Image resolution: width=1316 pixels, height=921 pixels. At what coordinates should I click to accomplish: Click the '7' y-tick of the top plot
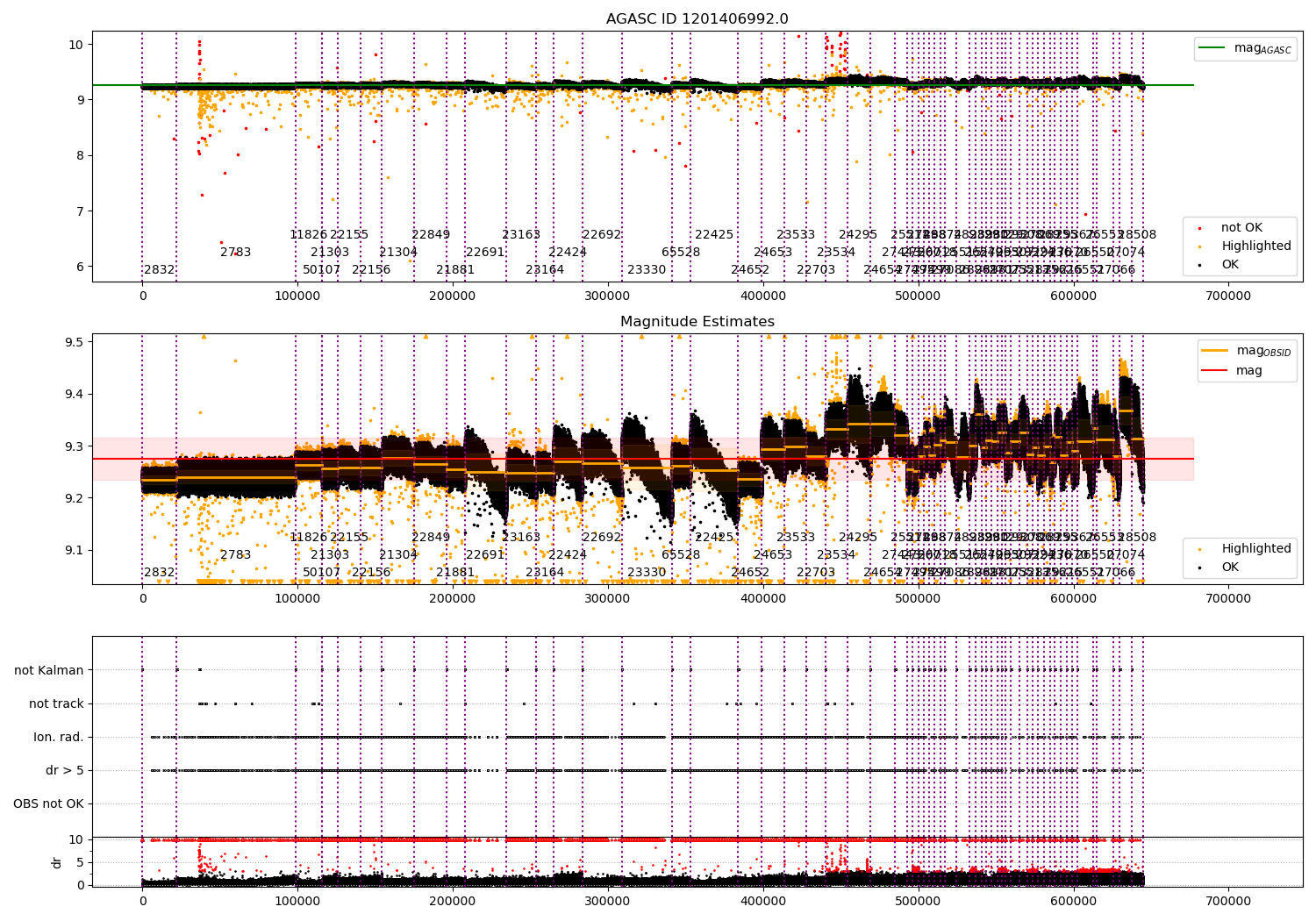tap(79, 211)
